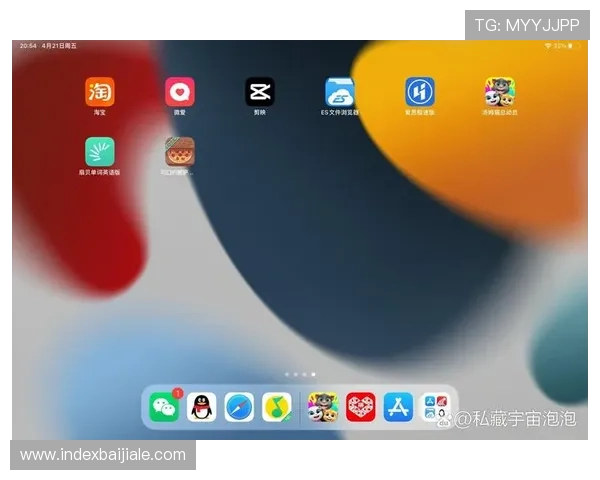Open the Taobao app
The image size is (600, 480).
[x=100, y=92]
